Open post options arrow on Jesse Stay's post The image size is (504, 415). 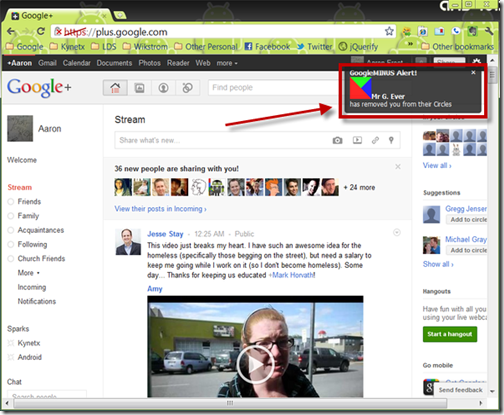(x=397, y=232)
